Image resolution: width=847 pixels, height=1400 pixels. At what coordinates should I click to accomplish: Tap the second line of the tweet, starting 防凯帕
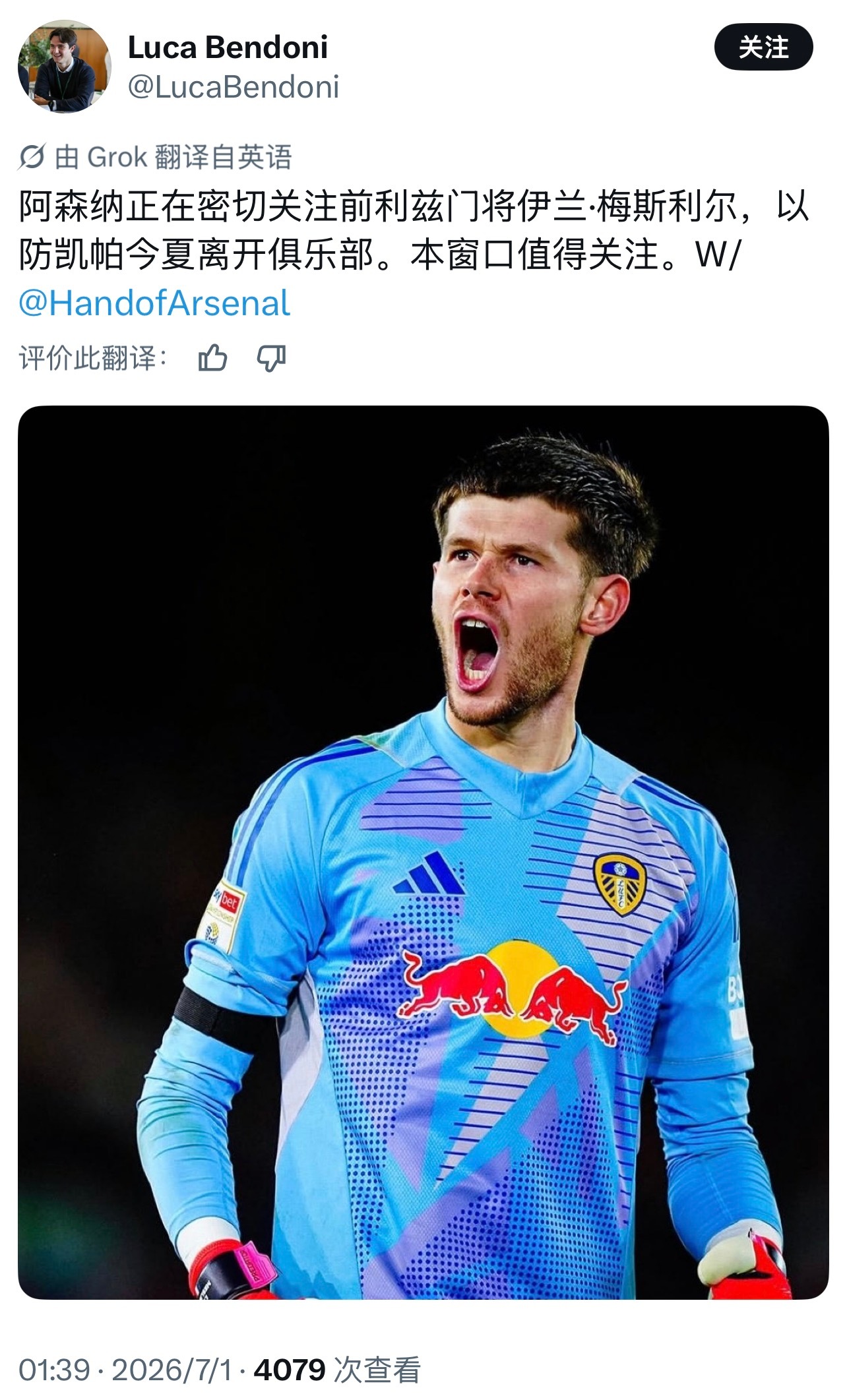(380, 255)
